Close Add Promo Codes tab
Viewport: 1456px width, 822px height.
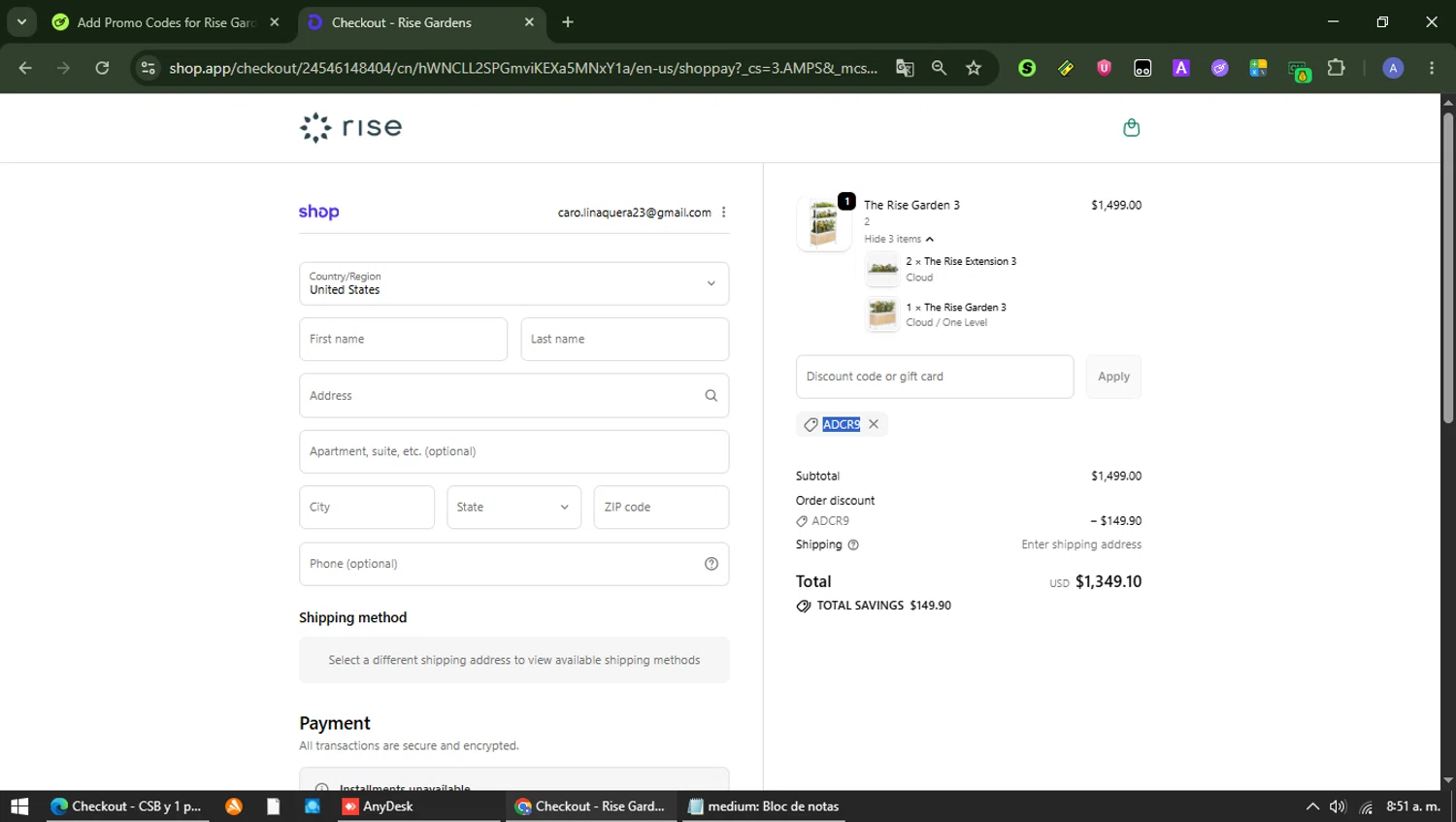tap(275, 22)
